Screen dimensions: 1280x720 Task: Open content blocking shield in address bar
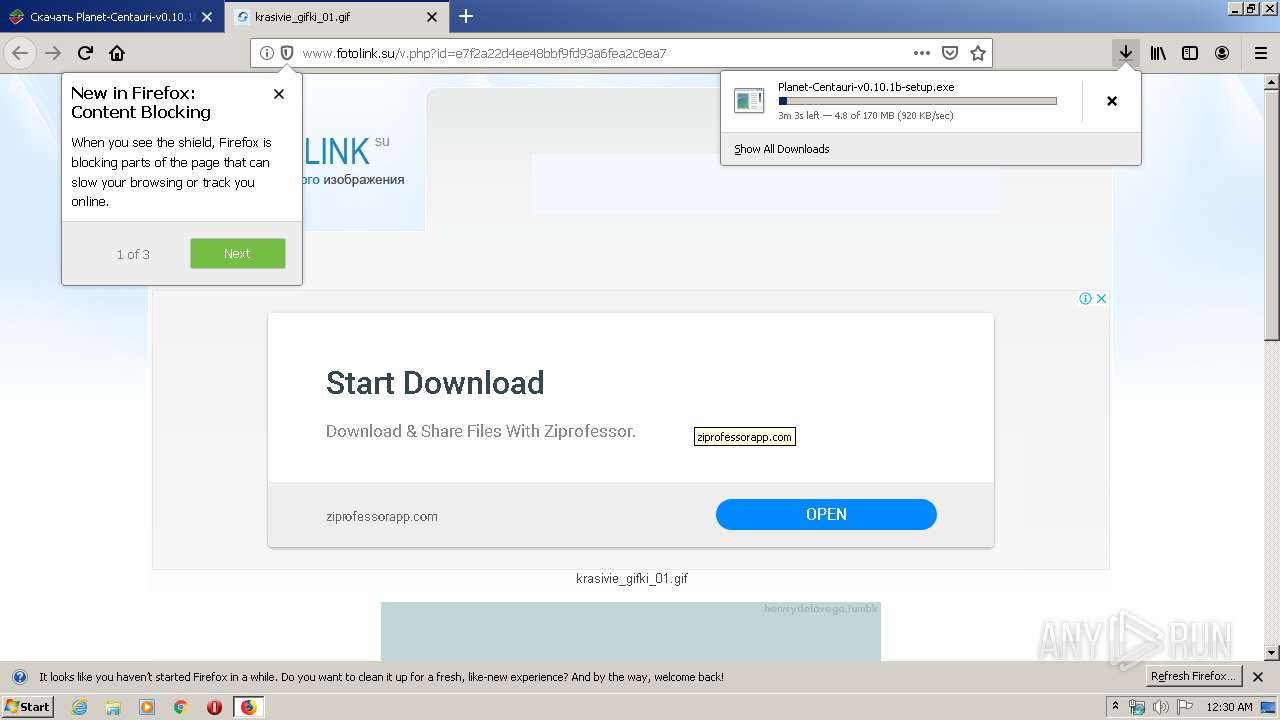286,53
